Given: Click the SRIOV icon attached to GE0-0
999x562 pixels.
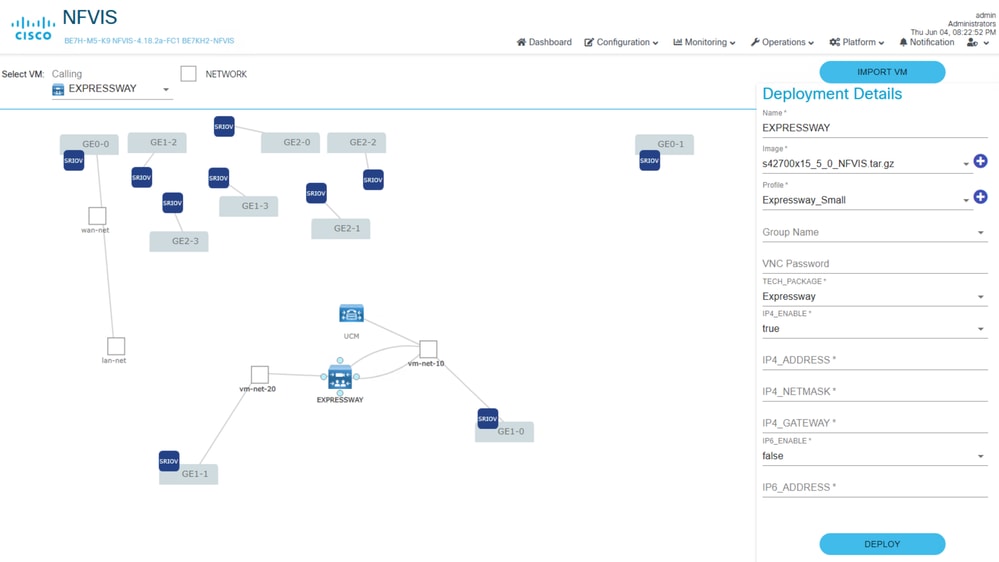Looking at the screenshot, I should click(73, 161).
